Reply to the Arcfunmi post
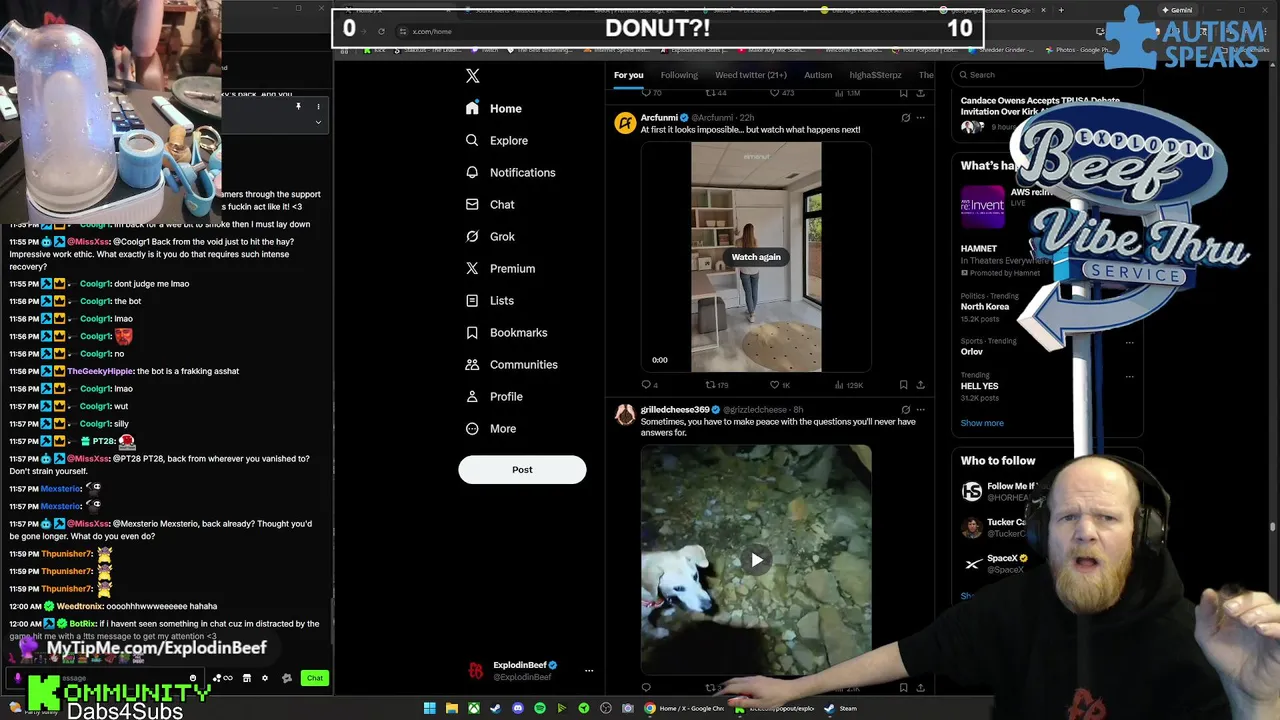 pyautogui.click(x=649, y=385)
